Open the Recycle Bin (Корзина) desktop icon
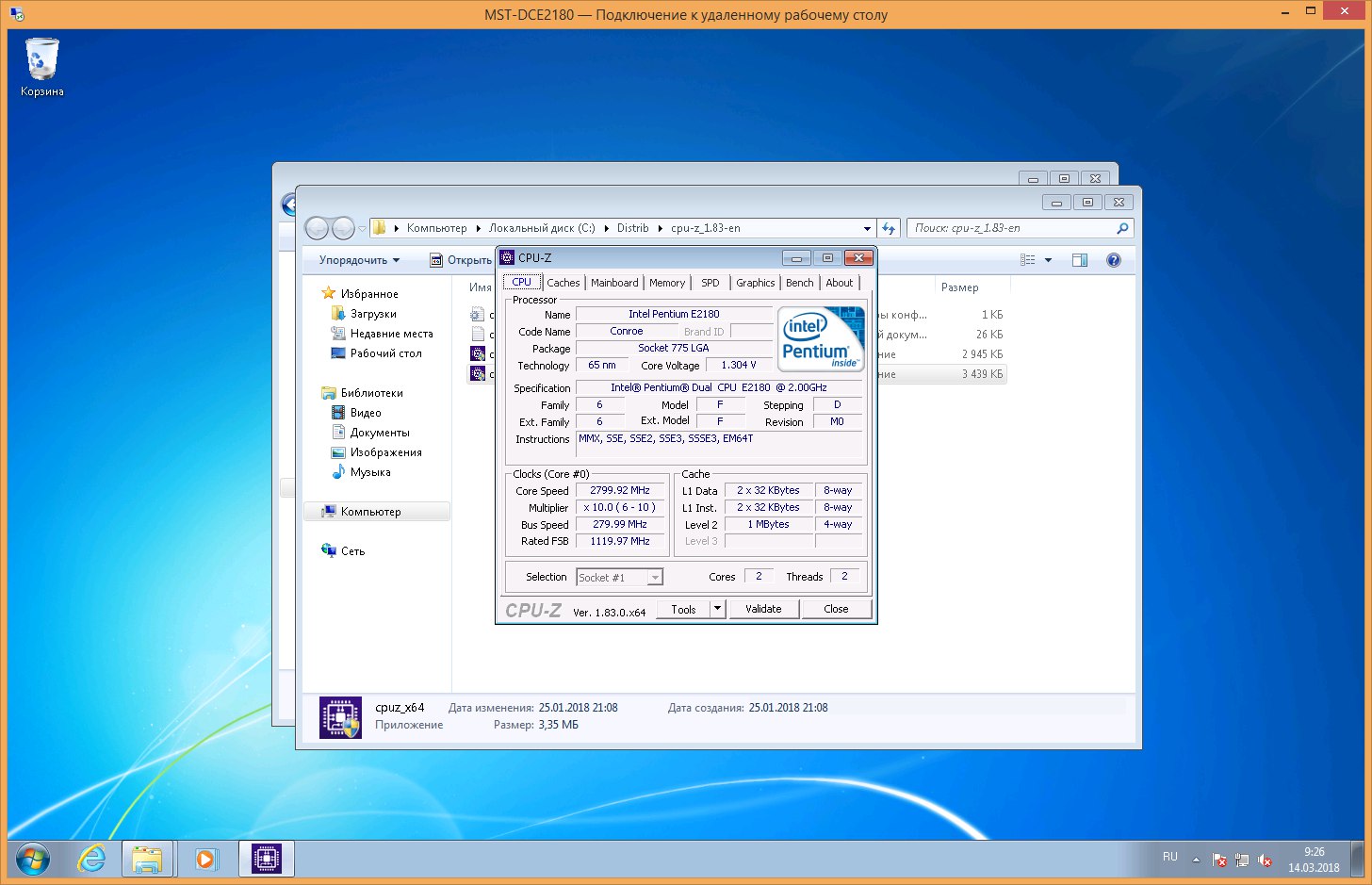Image resolution: width=1372 pixels, height=885 pixels. coord(41,68)
